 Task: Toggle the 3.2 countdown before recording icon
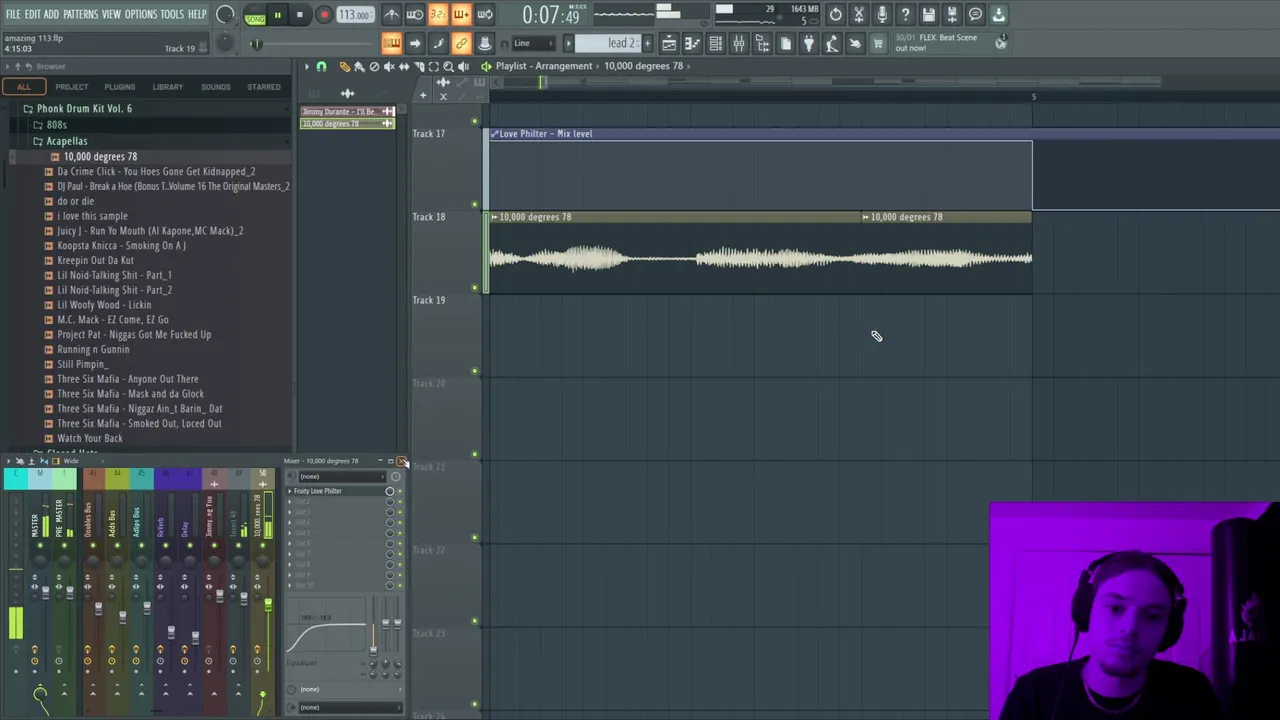(x=438, y=15)
